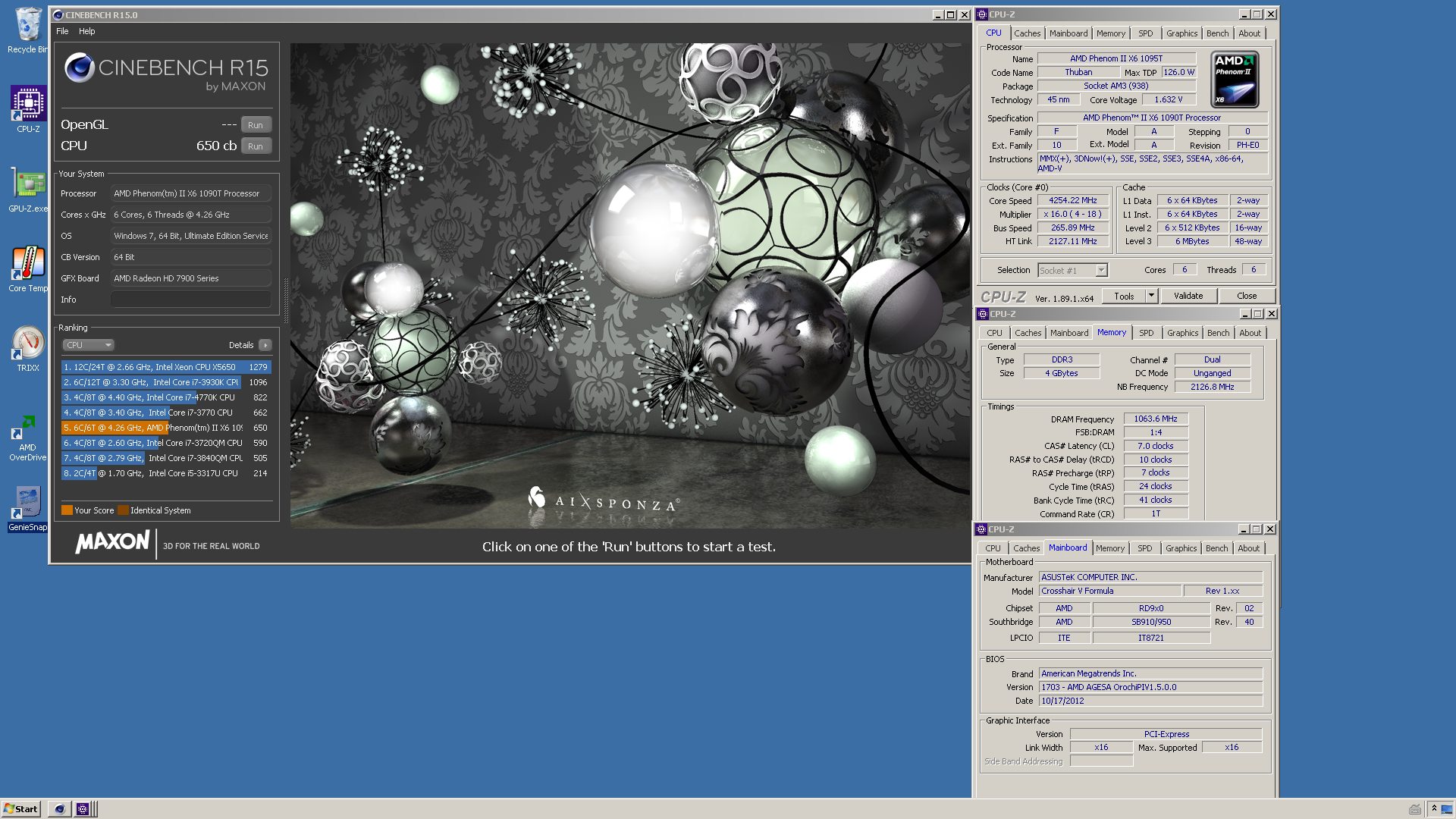Image resolution: width=1456 pixels, height=819 pixels.
Task: Open Graphics tab in top CPU-Z window
Action: point(1181,33)
